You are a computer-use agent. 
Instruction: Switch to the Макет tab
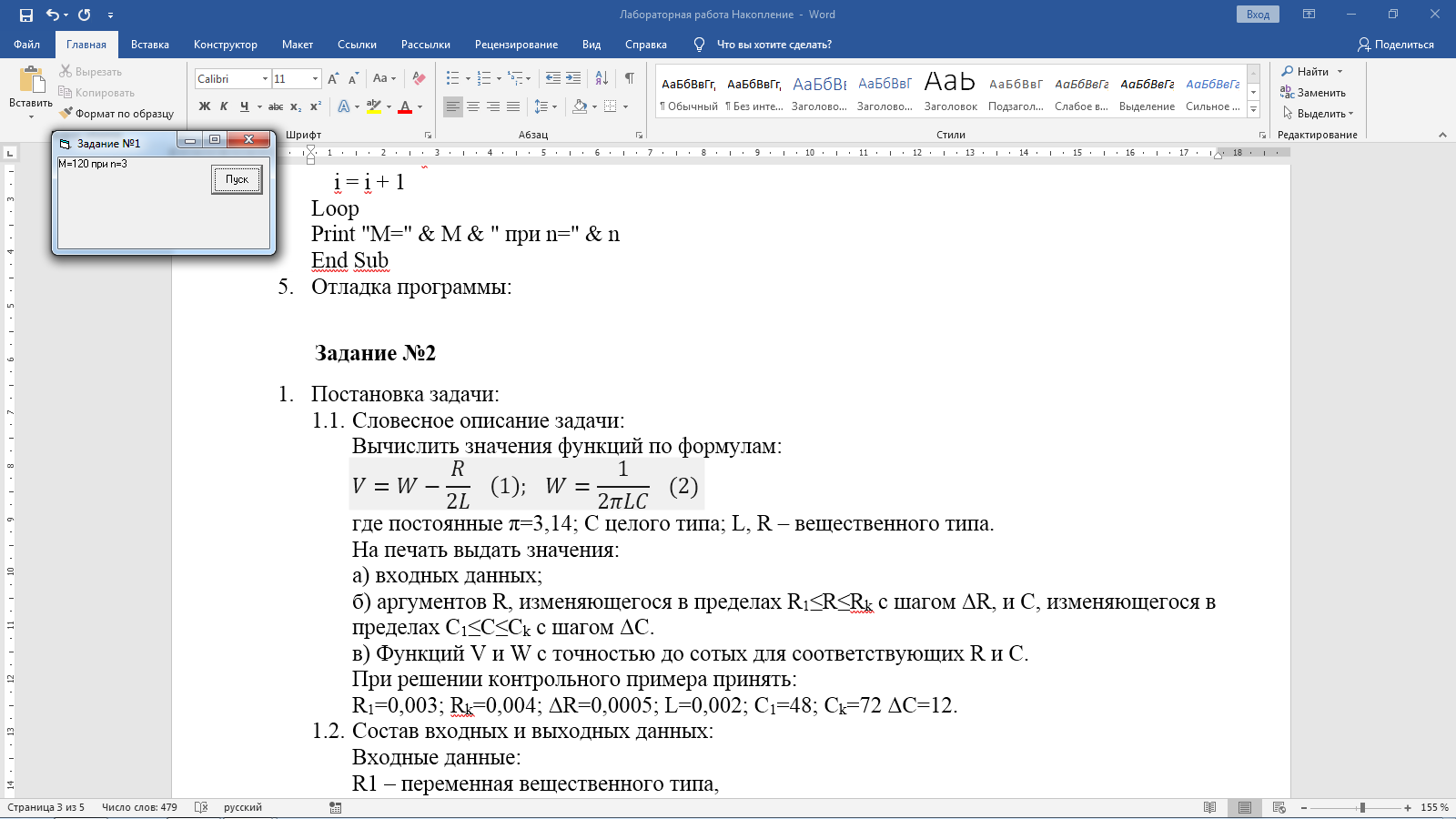pyautogui.click(x=298, y=45)
